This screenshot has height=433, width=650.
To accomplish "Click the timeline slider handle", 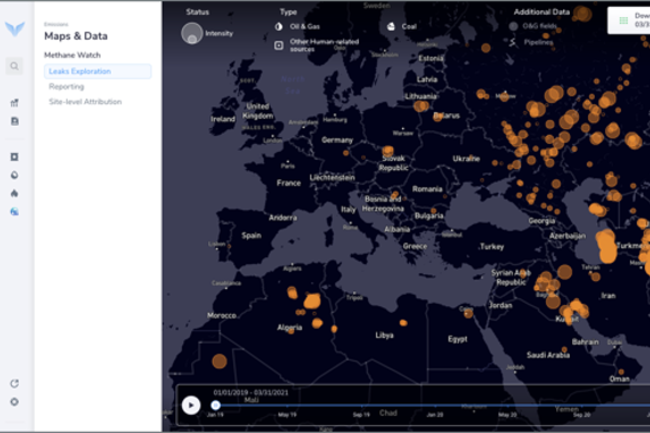I will click(x=216, y=405).
